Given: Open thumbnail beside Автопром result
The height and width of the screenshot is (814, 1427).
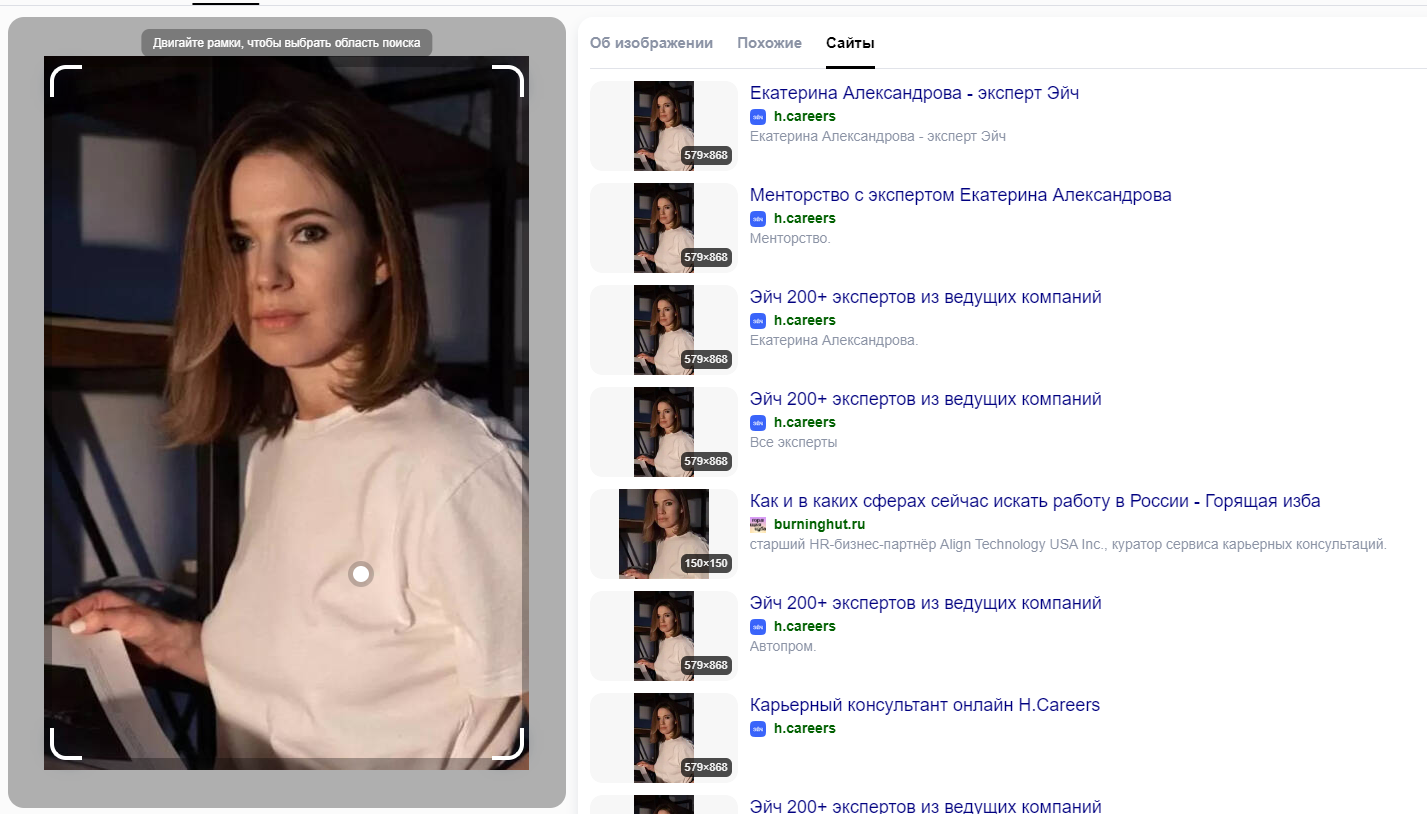Looking at the screenshot, I should [x=664, y=636].
